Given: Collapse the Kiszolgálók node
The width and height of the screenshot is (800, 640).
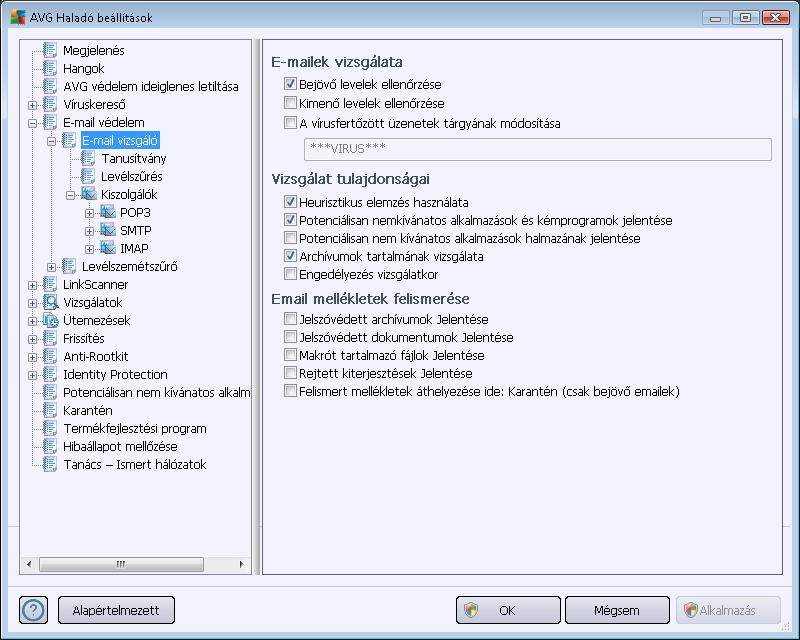Looking at the screenshot, I should point(70,195).
